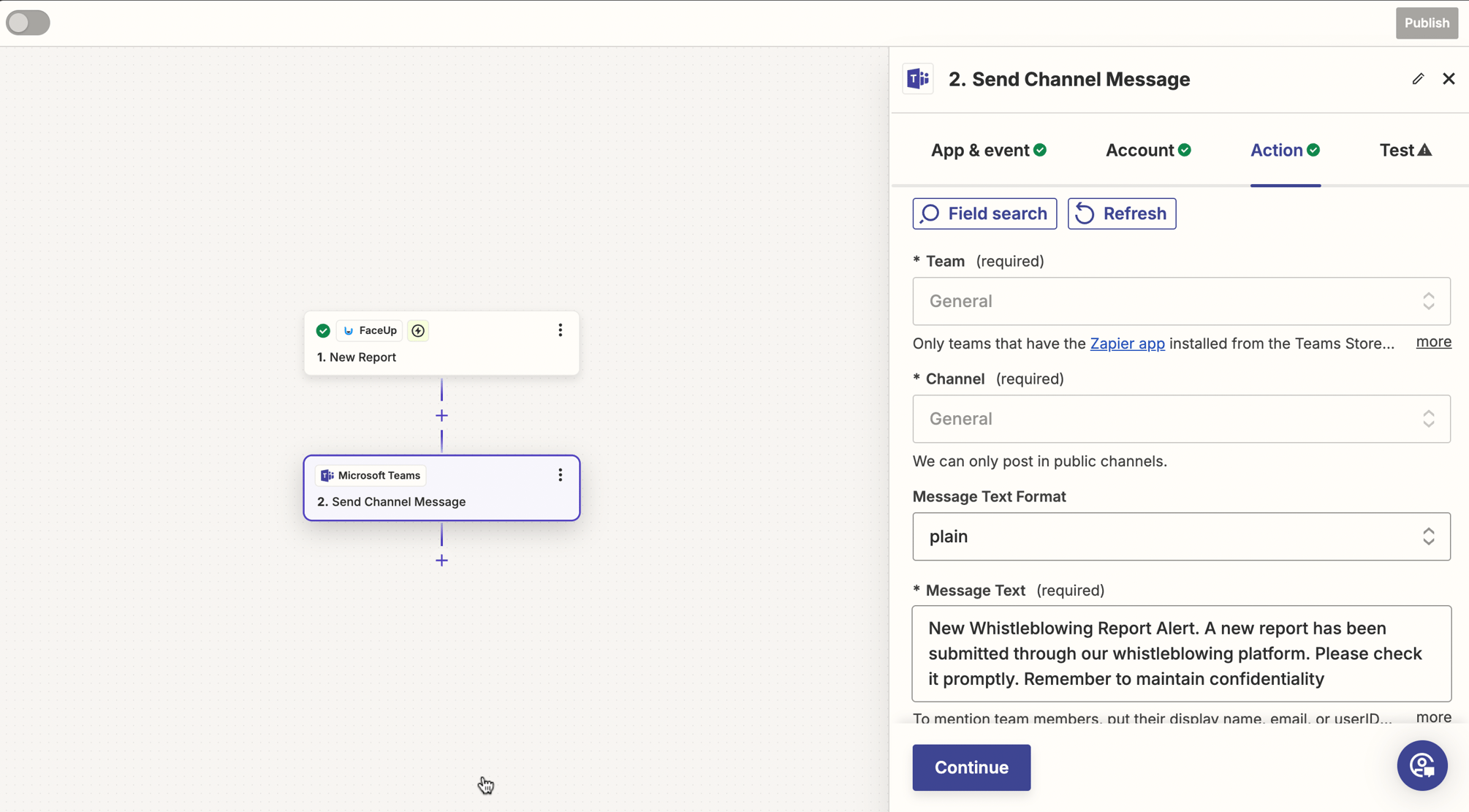This screenshot has height=812, width=1469.
Task: Click the Refresh icon to reload fields
Action: [x=1086, y=213]
